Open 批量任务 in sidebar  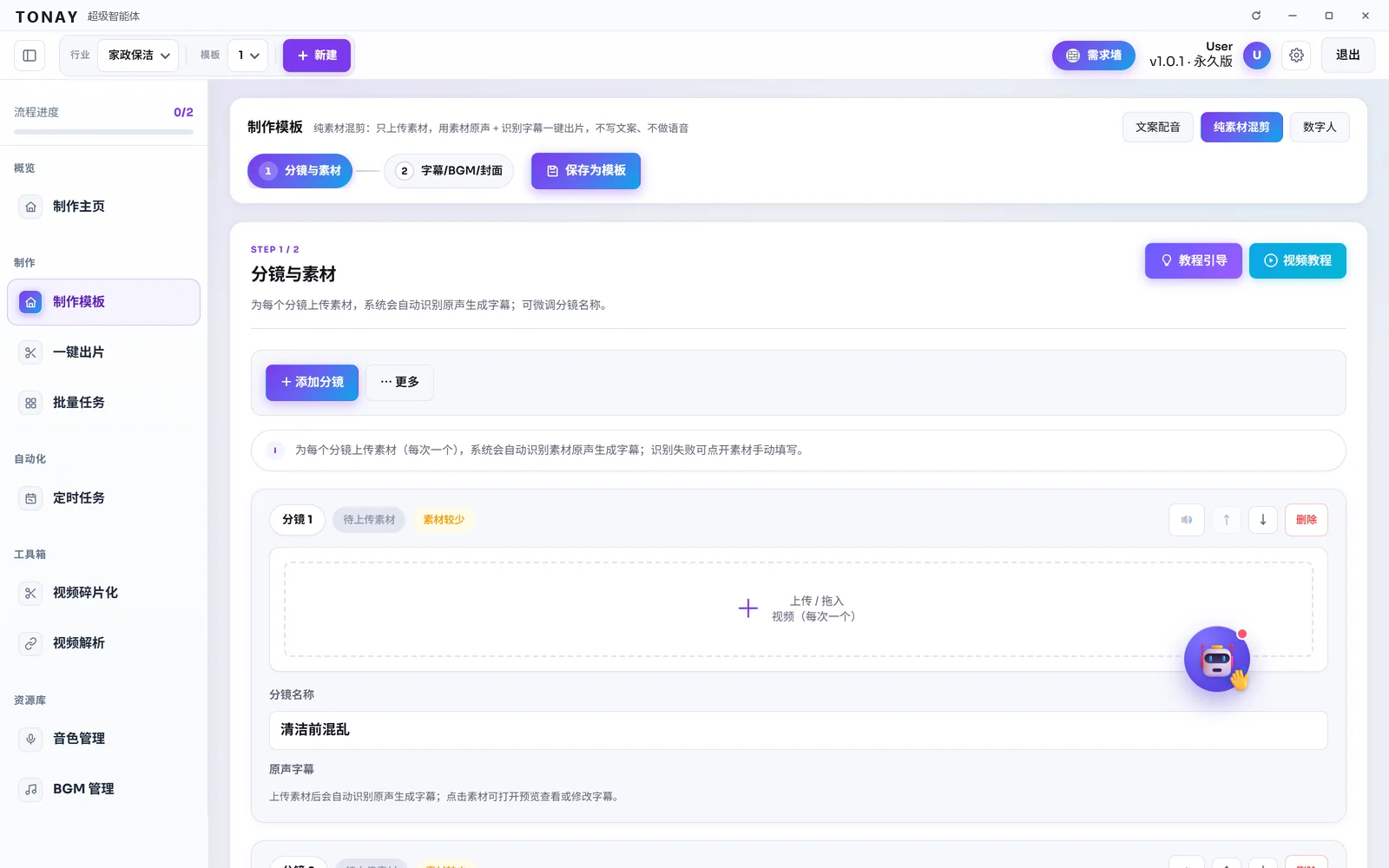[103, 403]
